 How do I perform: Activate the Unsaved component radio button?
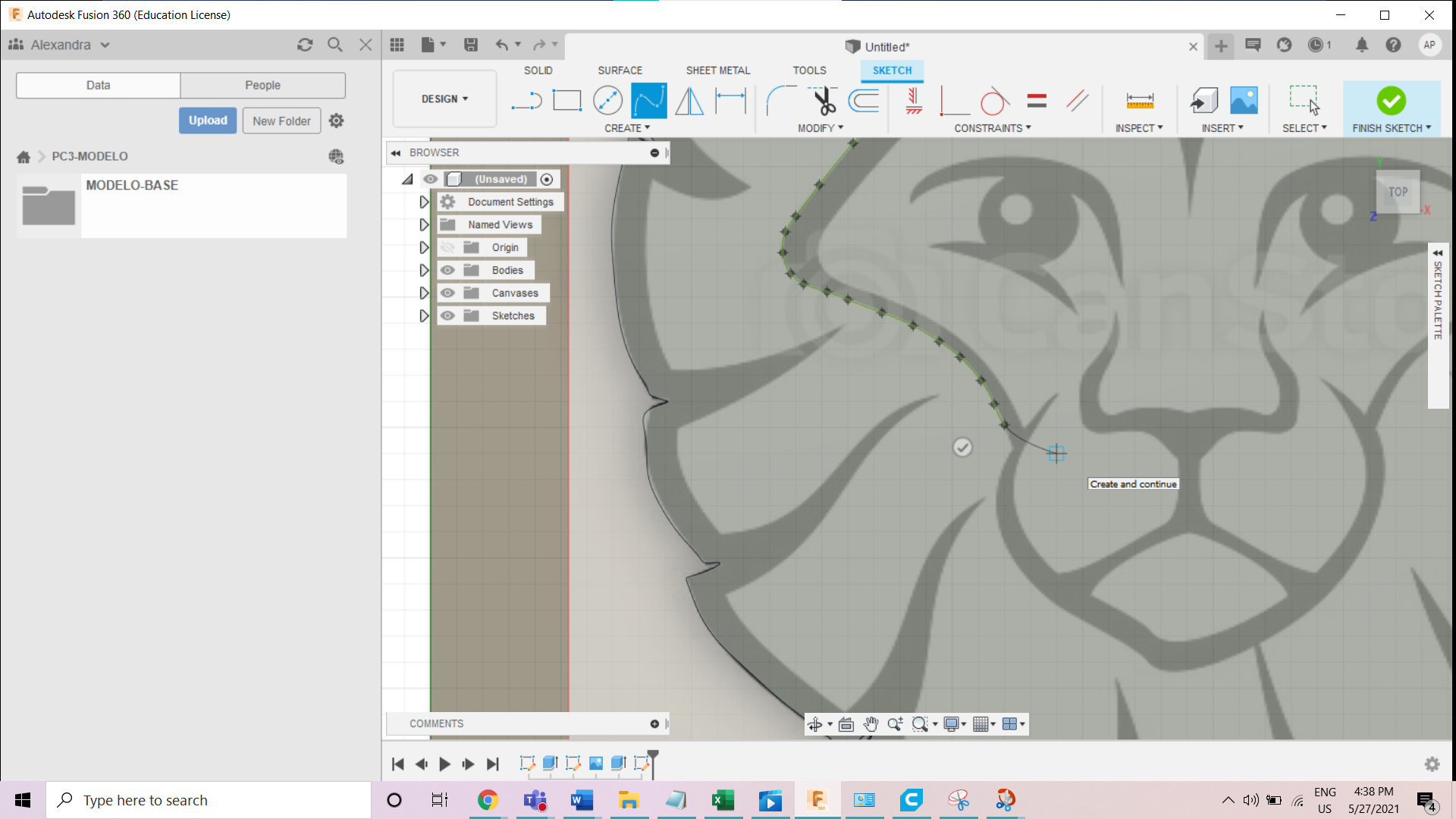click(547, 179)
